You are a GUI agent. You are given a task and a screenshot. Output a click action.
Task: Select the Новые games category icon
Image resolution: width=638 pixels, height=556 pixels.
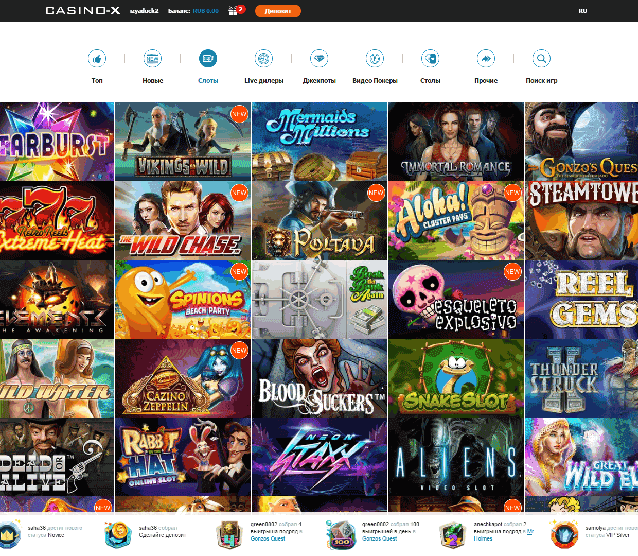coord(153,59)
